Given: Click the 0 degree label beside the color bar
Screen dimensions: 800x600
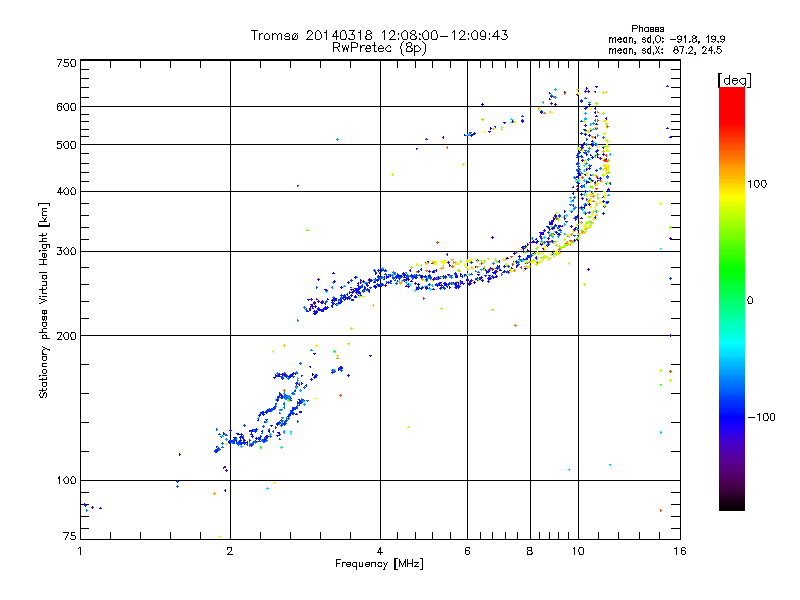Looking at the screenshot, I should click(x=750, y=301).
